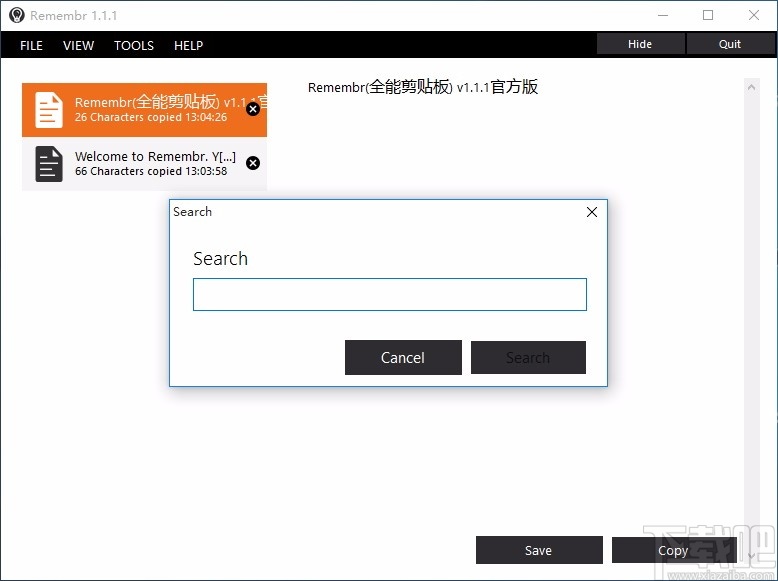Viewport: 778px width, 581px height.
Task: Click the Hide button
Action: pos(640,44)
